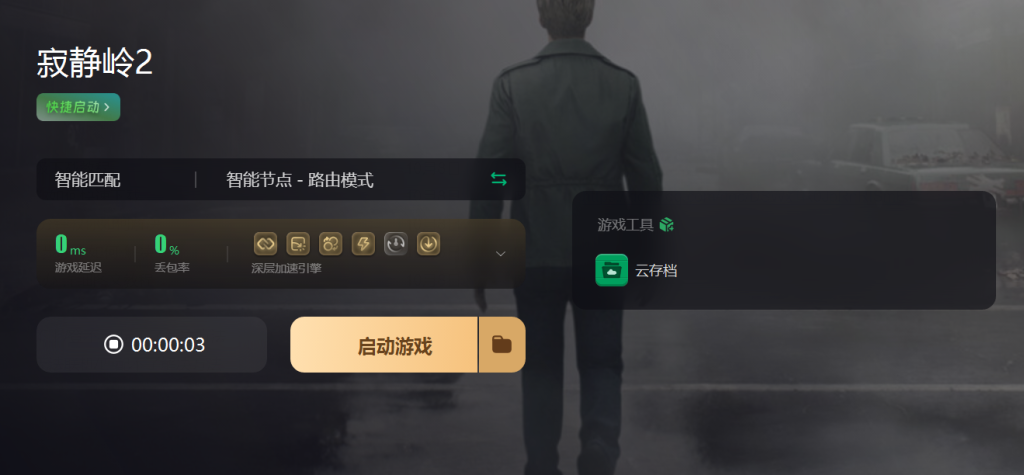Click the 游戏工具 section header
This screenshot has width=1024, height=475.
(x=626, y=225)
